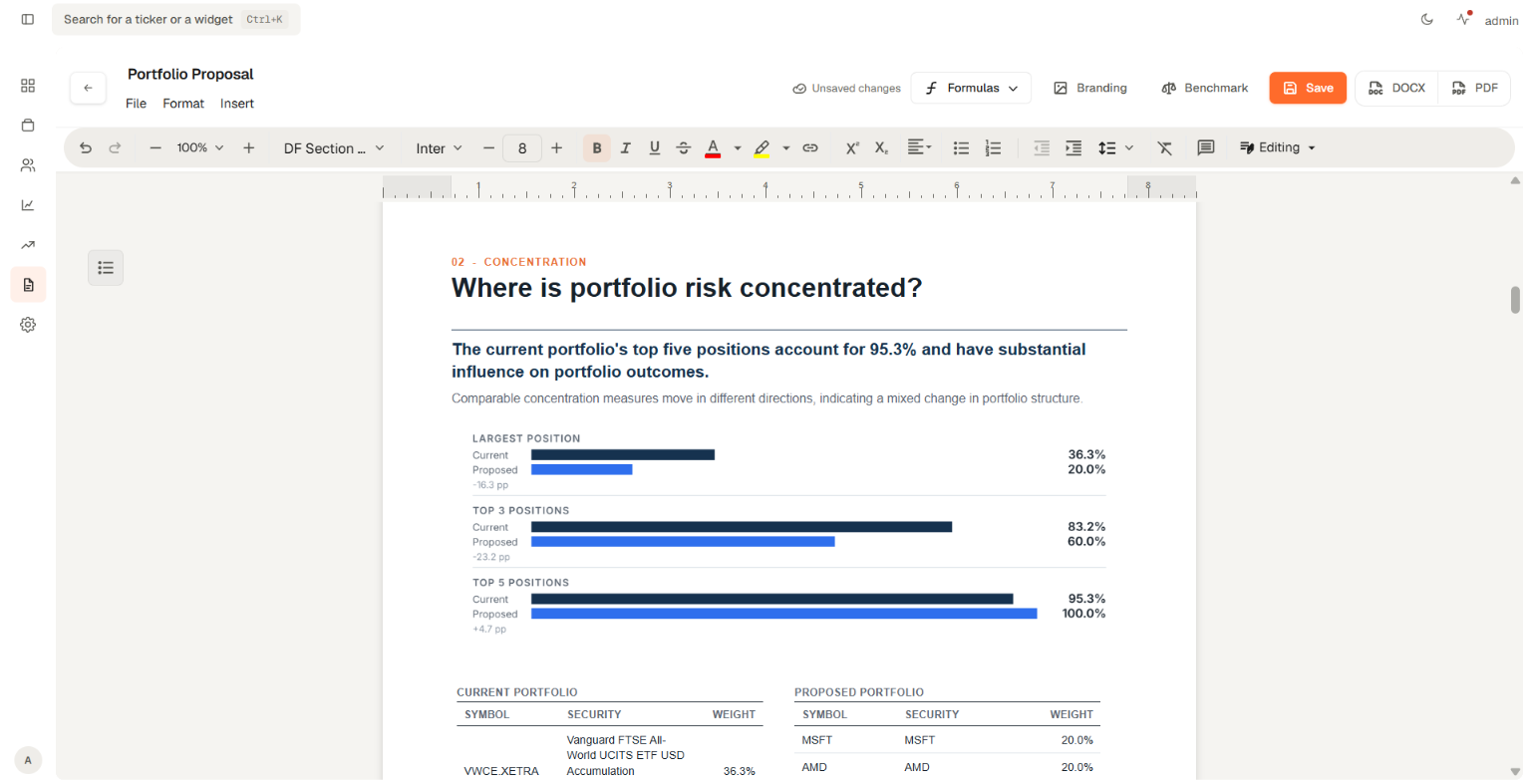Open the line chart icon in sidebar

point(28,205)
